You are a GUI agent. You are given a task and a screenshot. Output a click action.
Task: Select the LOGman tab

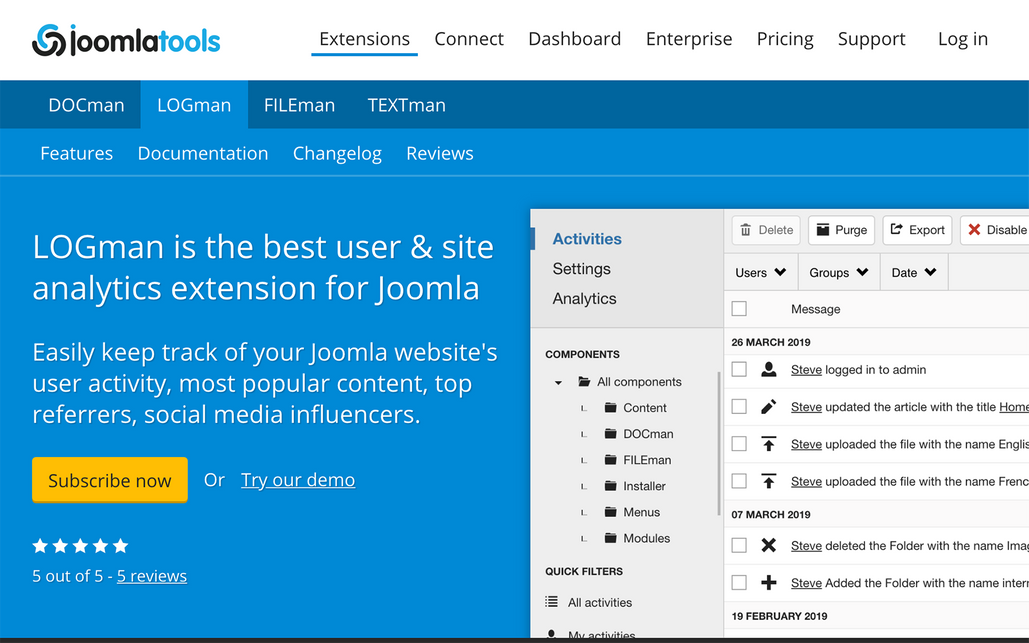tap(194, 105)
